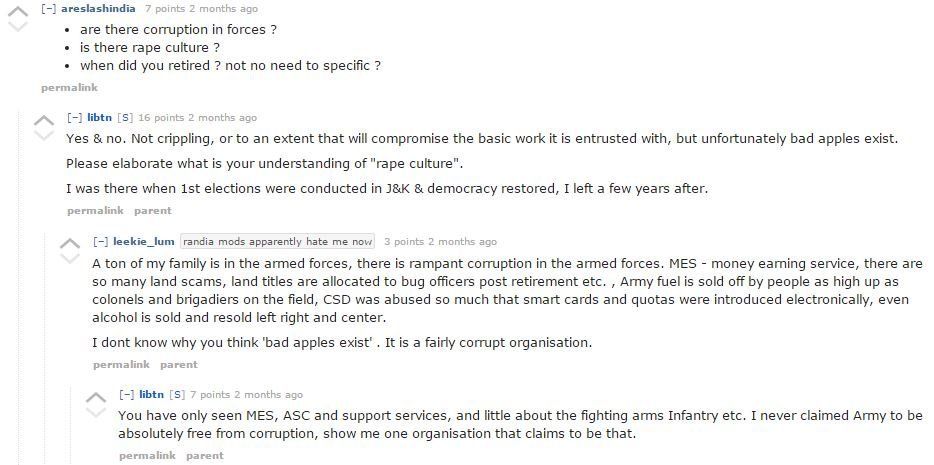
Task: Collapse areslashindia's comment thread
Action: pos(49,9)
